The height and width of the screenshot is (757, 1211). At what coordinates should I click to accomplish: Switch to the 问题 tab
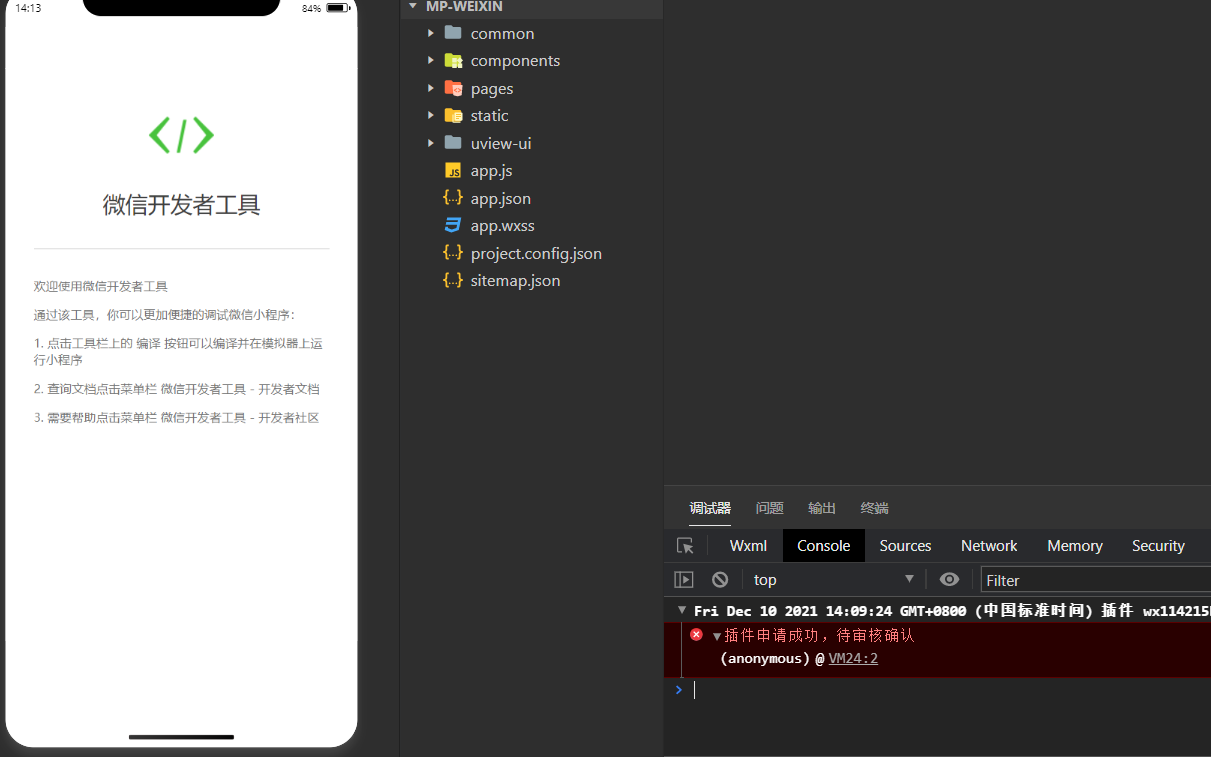[x=770, y=508]
